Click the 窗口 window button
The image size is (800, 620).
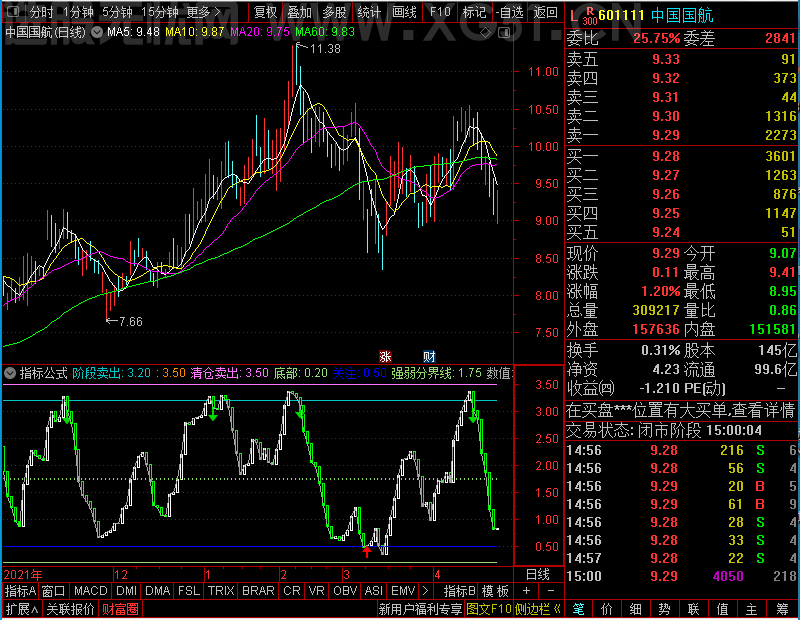tap(54, 591)
